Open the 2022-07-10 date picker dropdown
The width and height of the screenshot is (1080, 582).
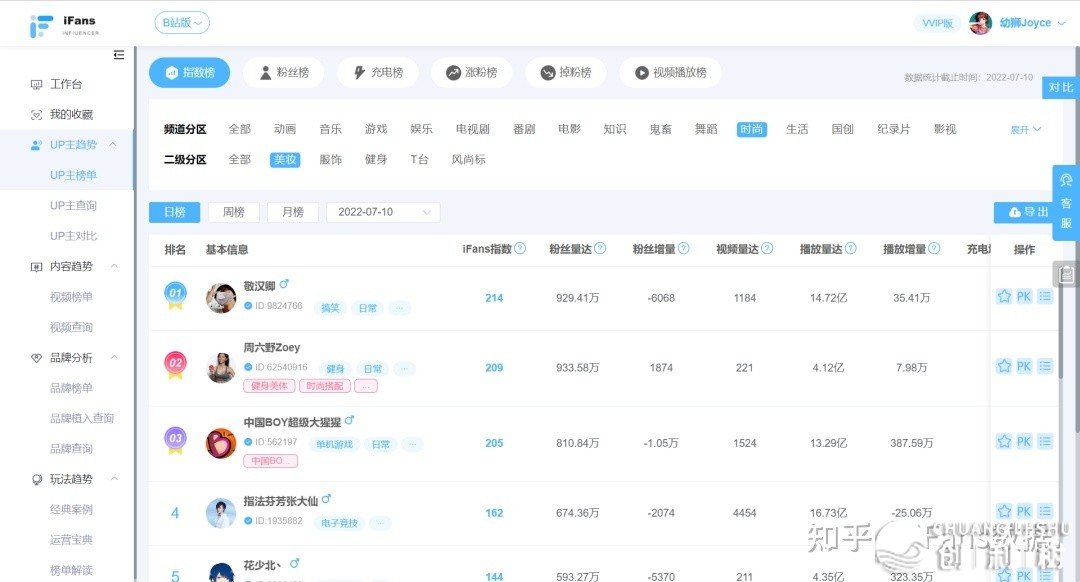point(383,212)
